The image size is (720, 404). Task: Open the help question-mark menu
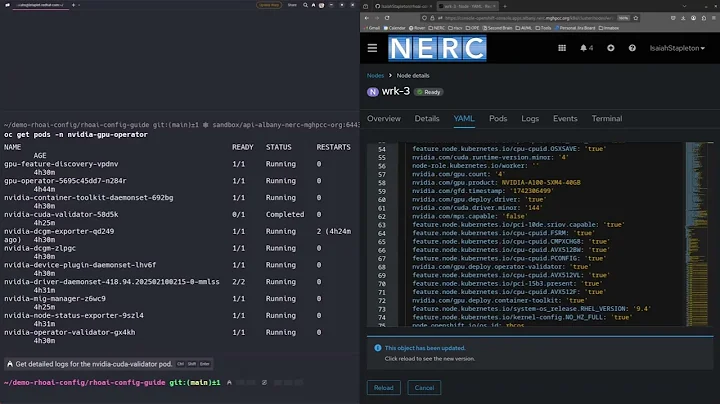(632, 48)
